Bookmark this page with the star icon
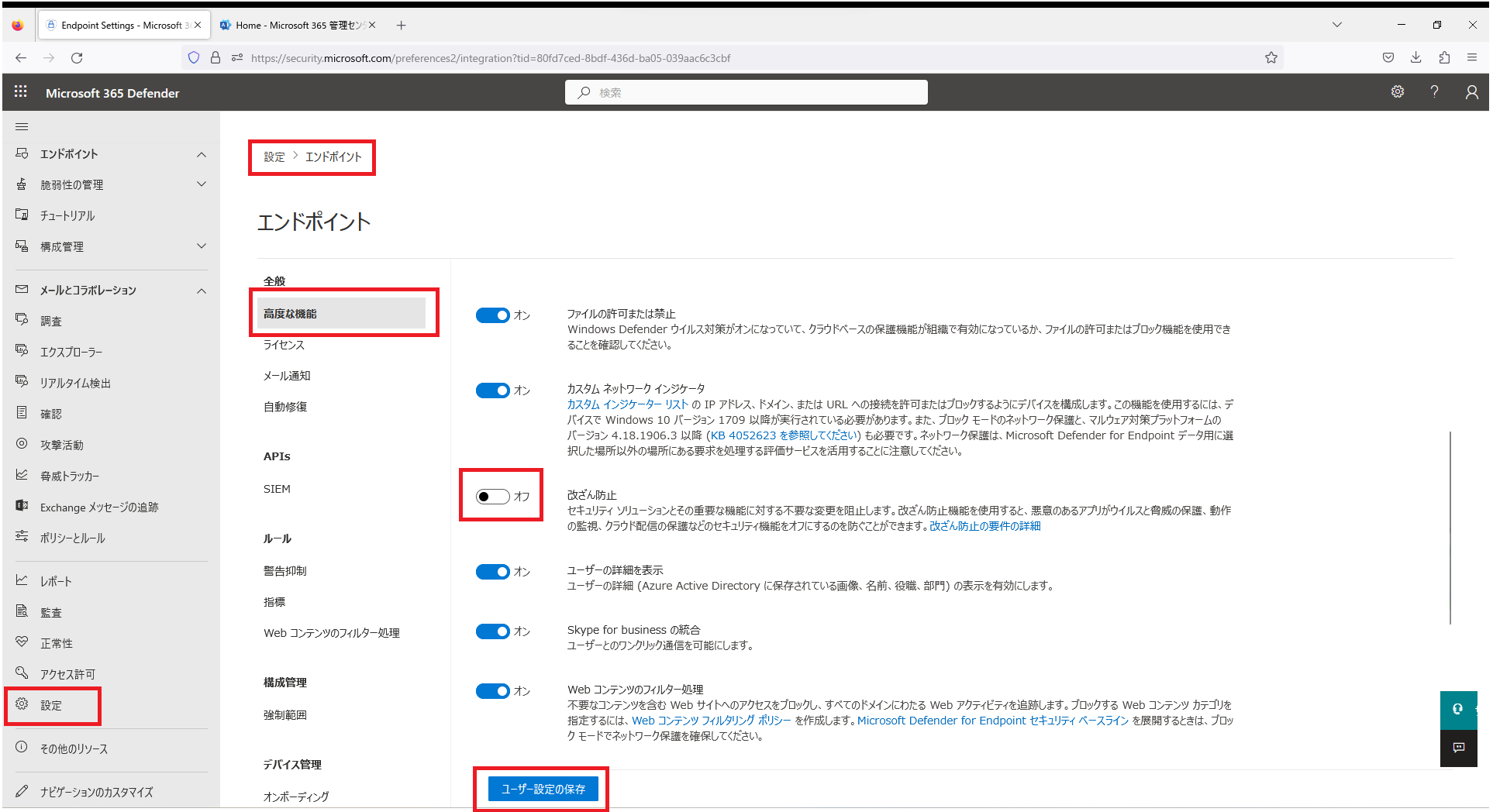The width and height of the screenshot is (1493, 812). [x=1271, y=57]
